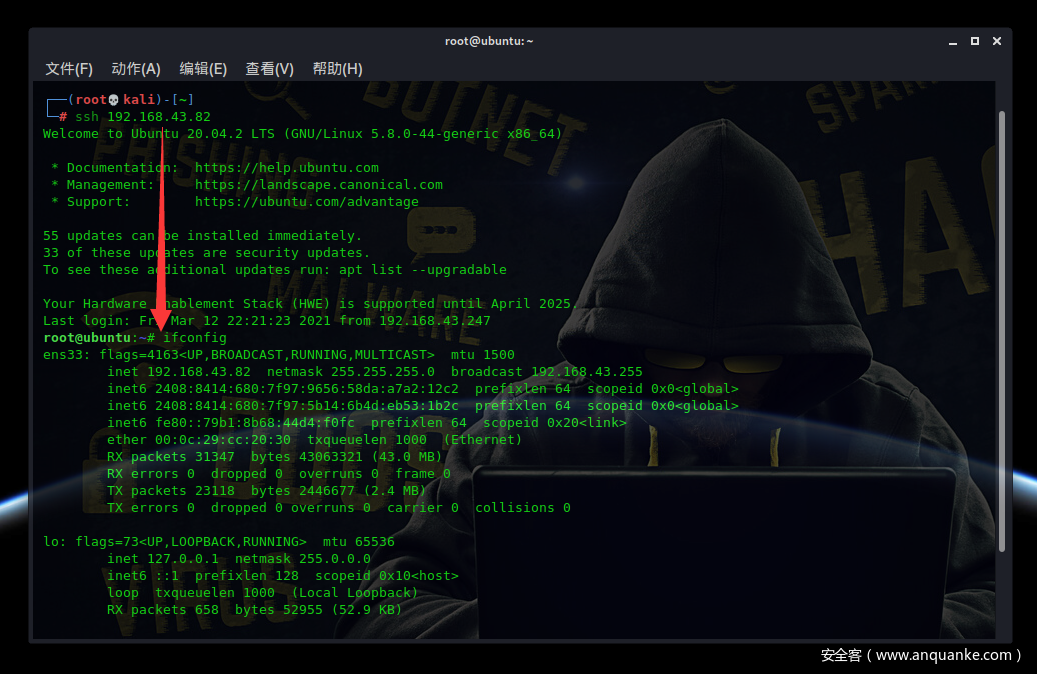Click the root@ubuntu shell prompt
This screenshot has height=674, width=1037.
(x=99, y=338)
